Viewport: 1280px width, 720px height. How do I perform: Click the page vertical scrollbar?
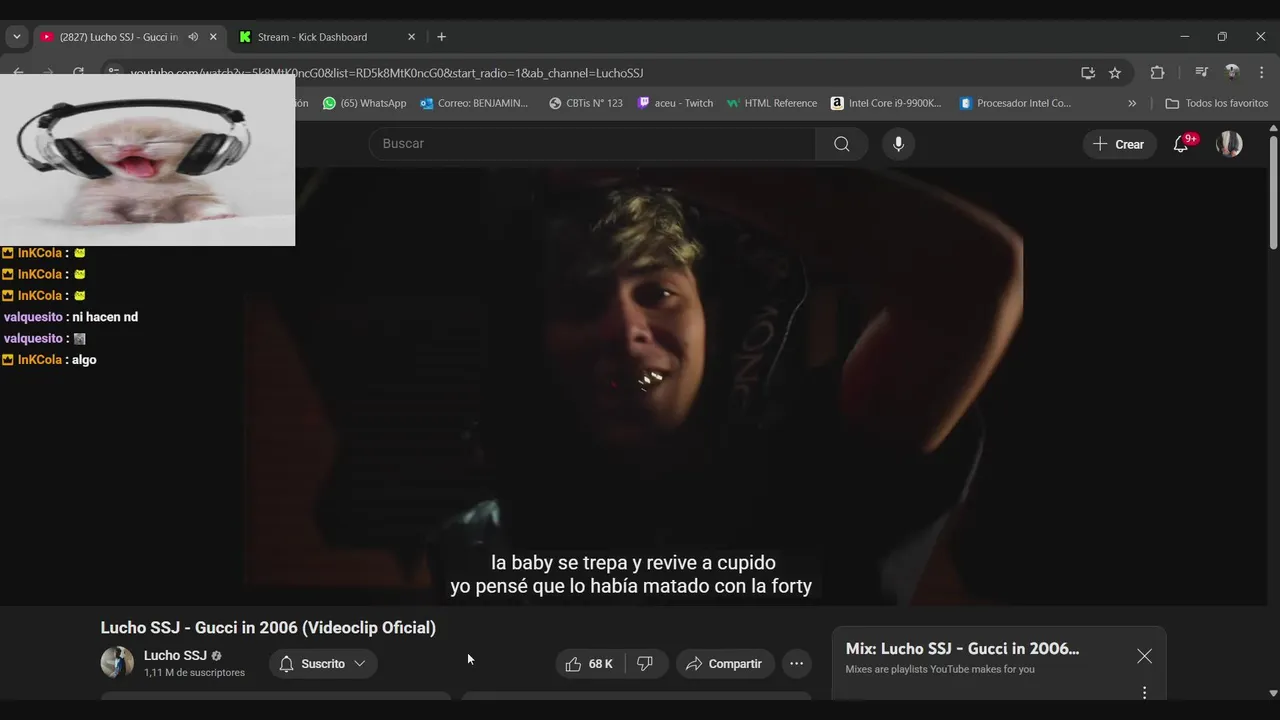coord(1273,193)
